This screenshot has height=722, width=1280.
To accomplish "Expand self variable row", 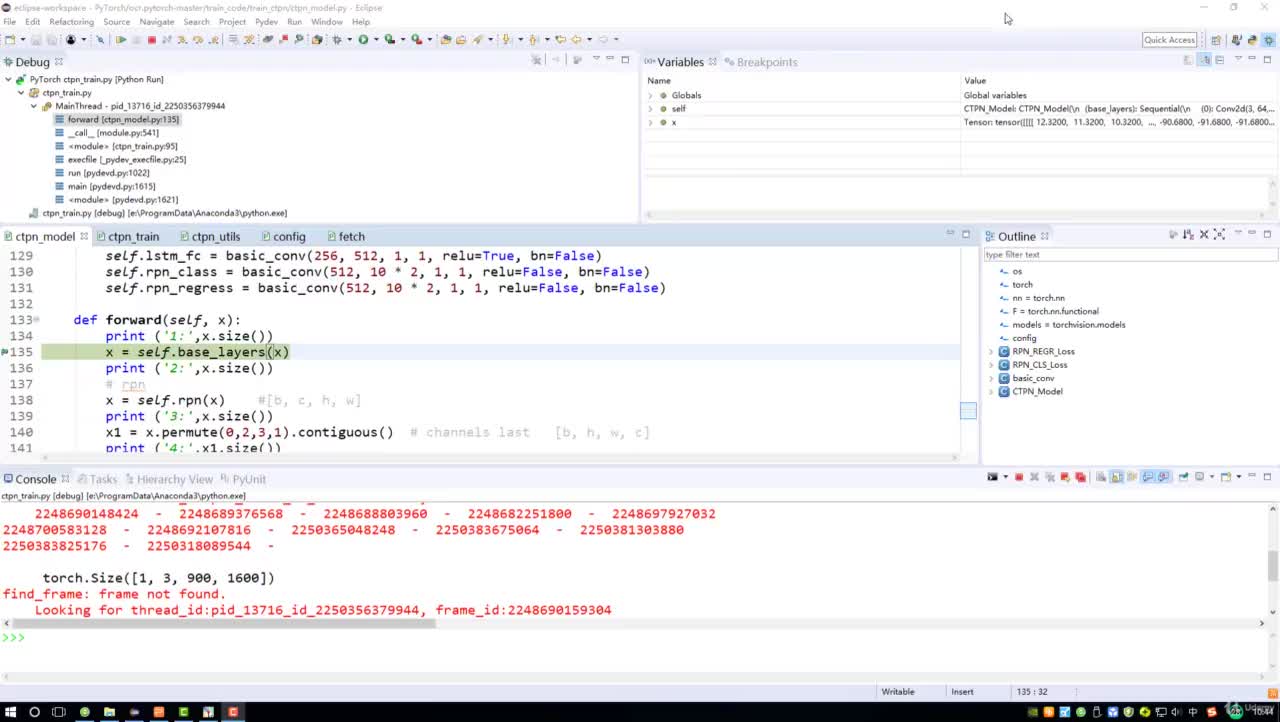I will click(650, 109).
